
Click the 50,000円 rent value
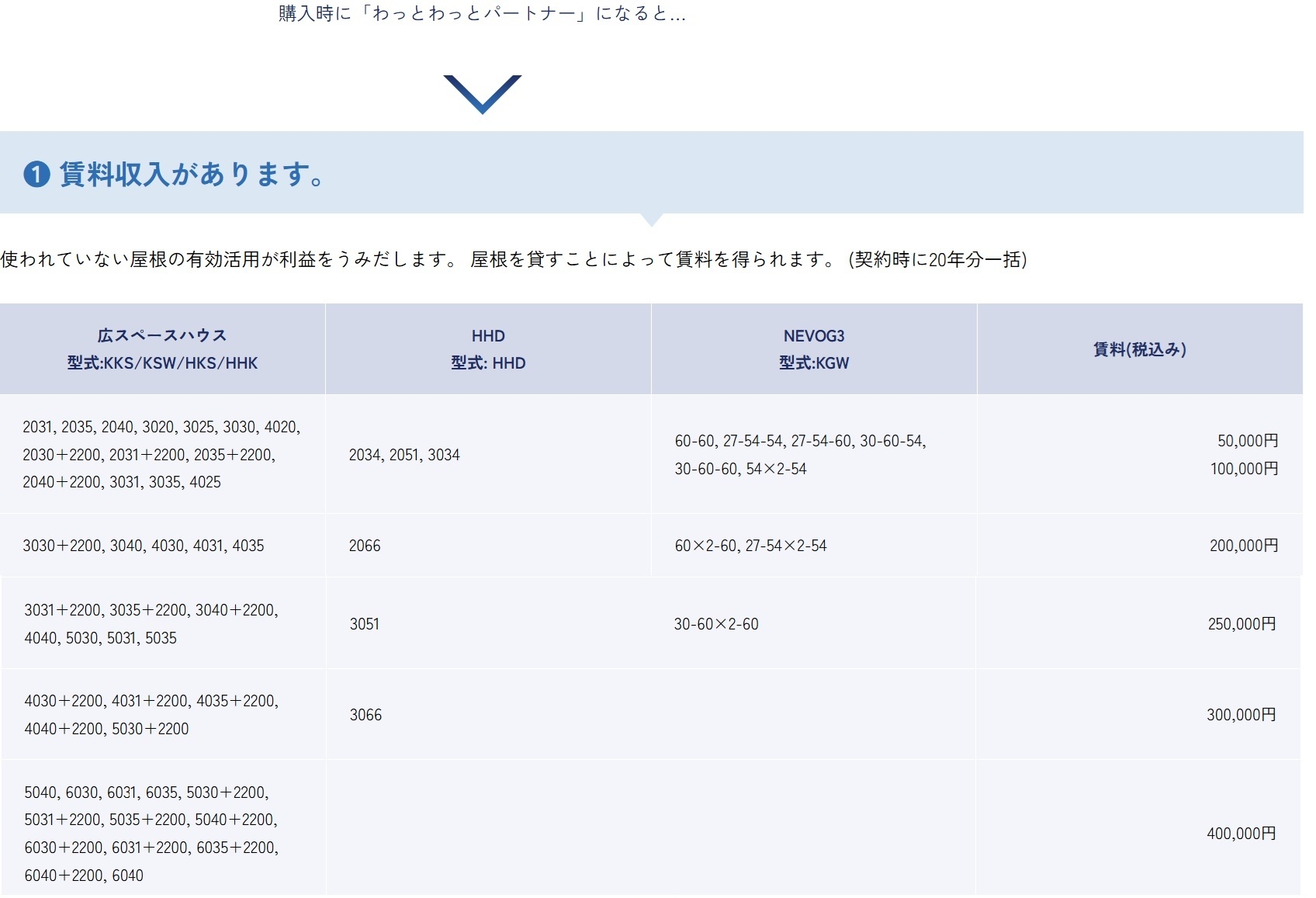(x=1247, y=441)
